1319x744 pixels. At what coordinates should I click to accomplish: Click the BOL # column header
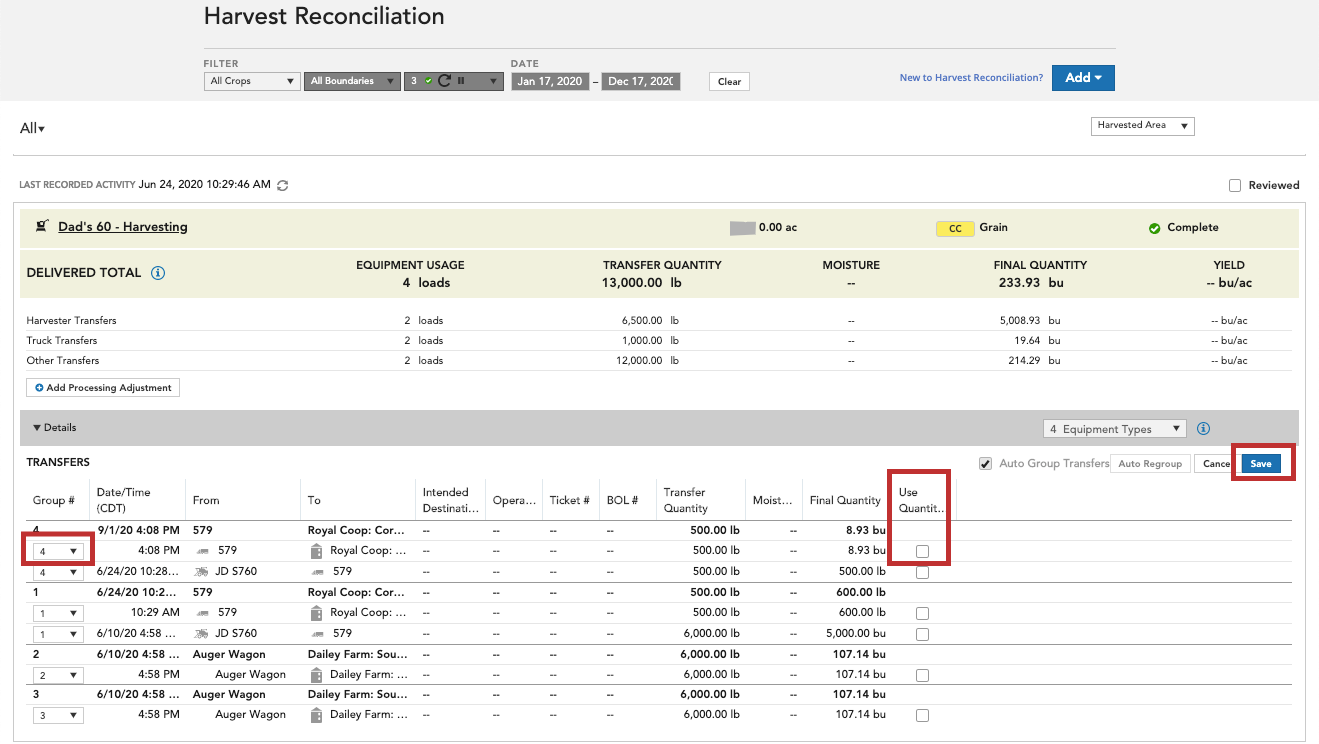pos(622,500)
